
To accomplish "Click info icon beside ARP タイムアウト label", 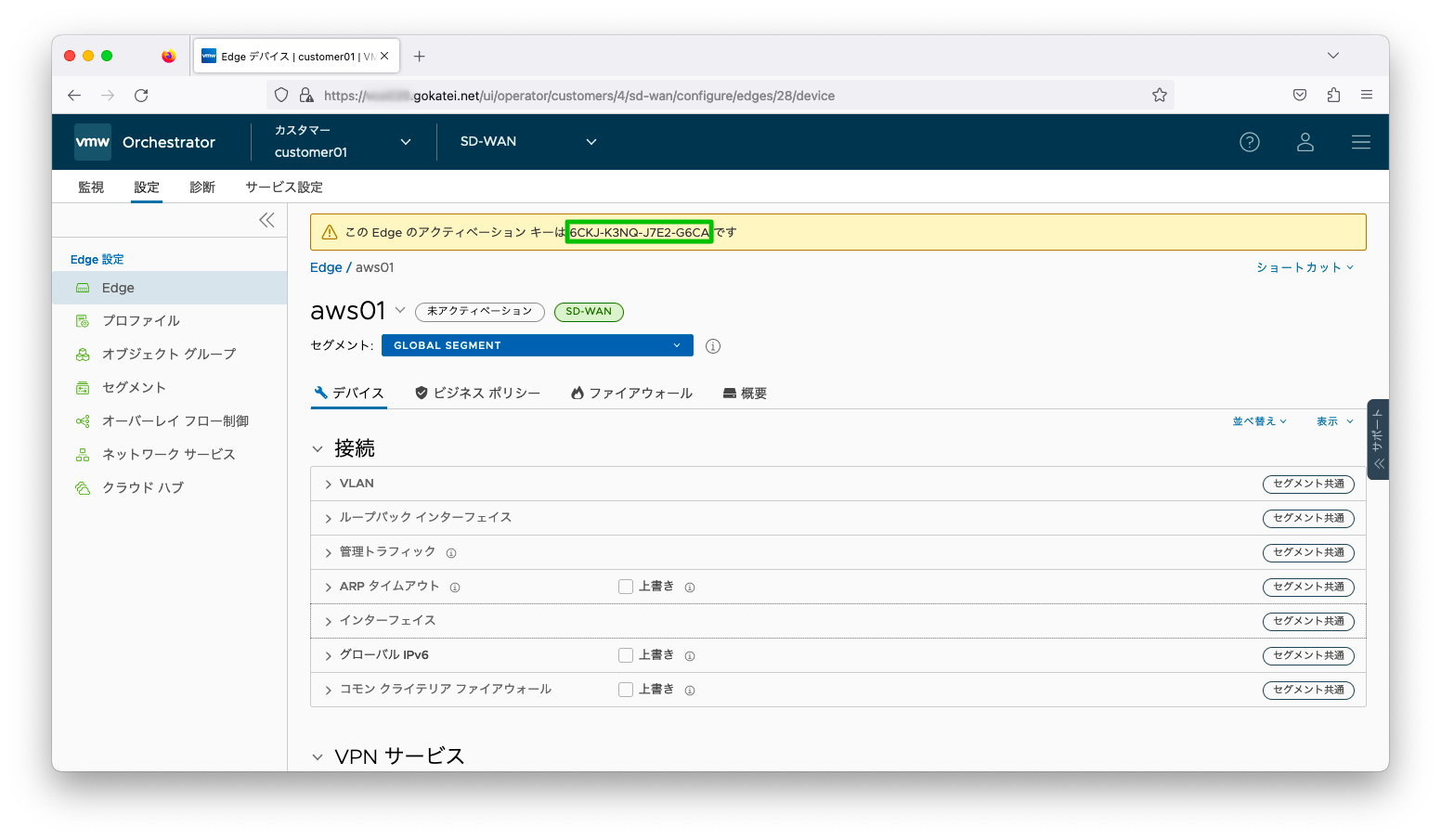I will click(x=455, y=588).
